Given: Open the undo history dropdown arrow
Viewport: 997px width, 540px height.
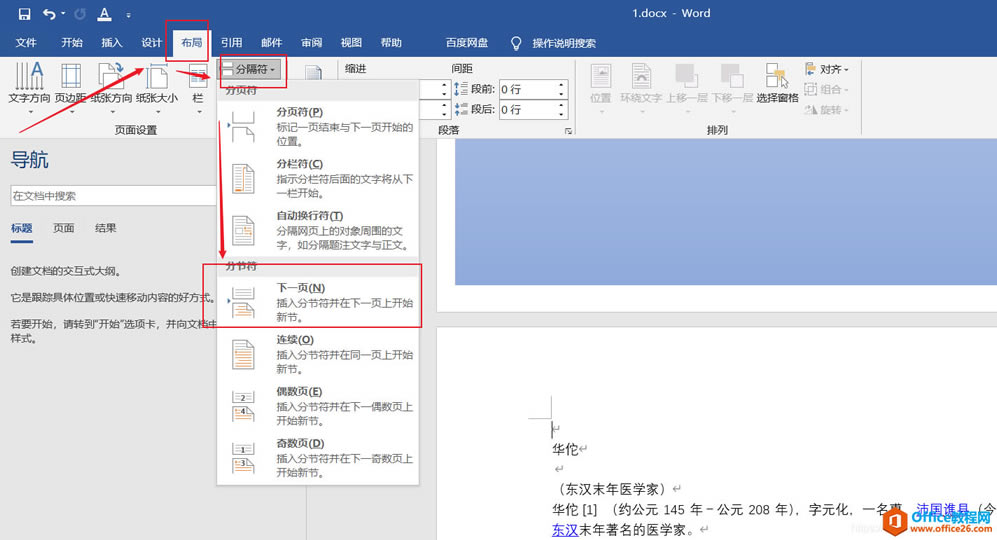Looking at the screenshot, I should pyautogui.click(x=64, y=14).
